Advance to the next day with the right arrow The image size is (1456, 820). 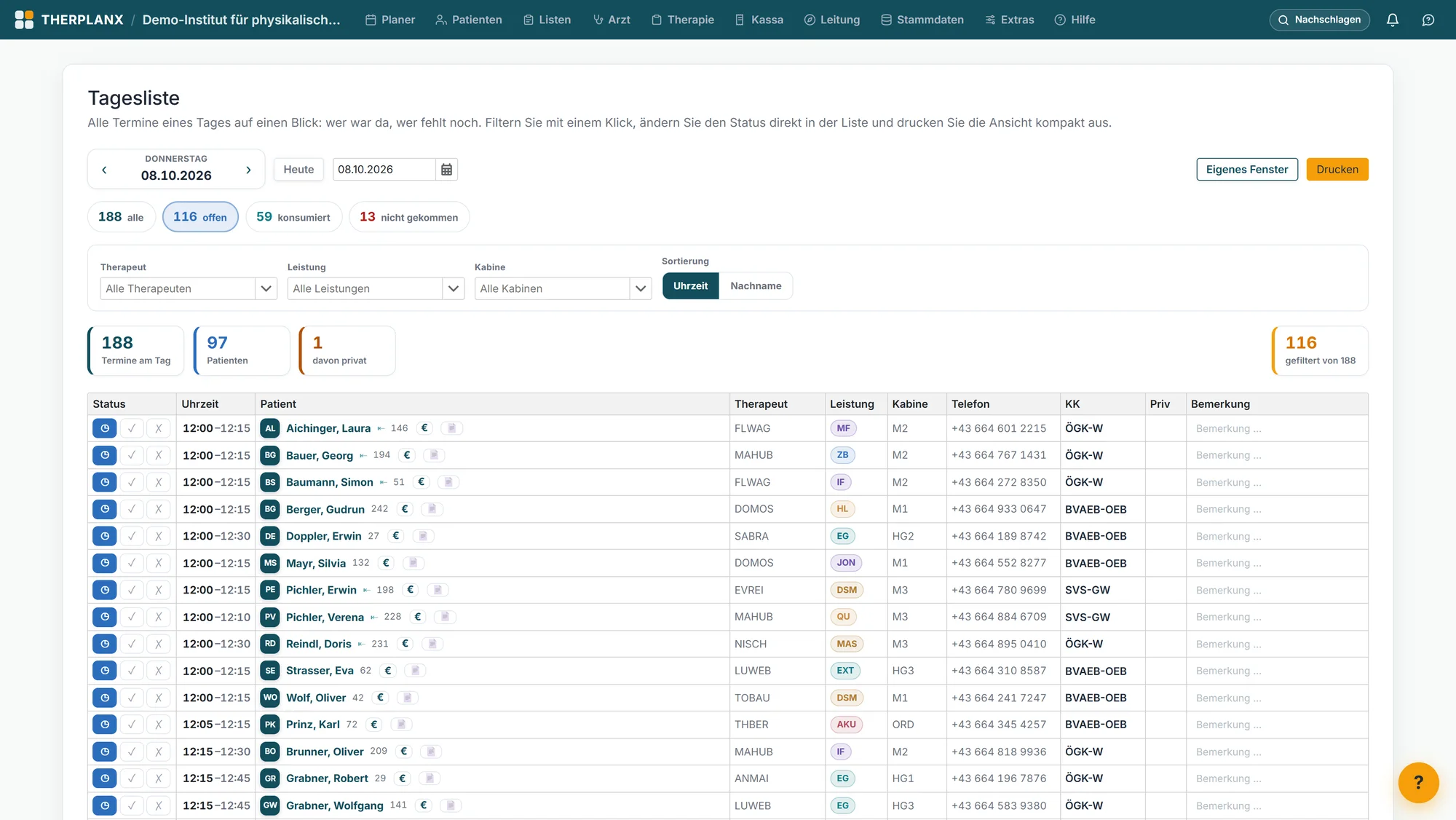click(248, 170)
